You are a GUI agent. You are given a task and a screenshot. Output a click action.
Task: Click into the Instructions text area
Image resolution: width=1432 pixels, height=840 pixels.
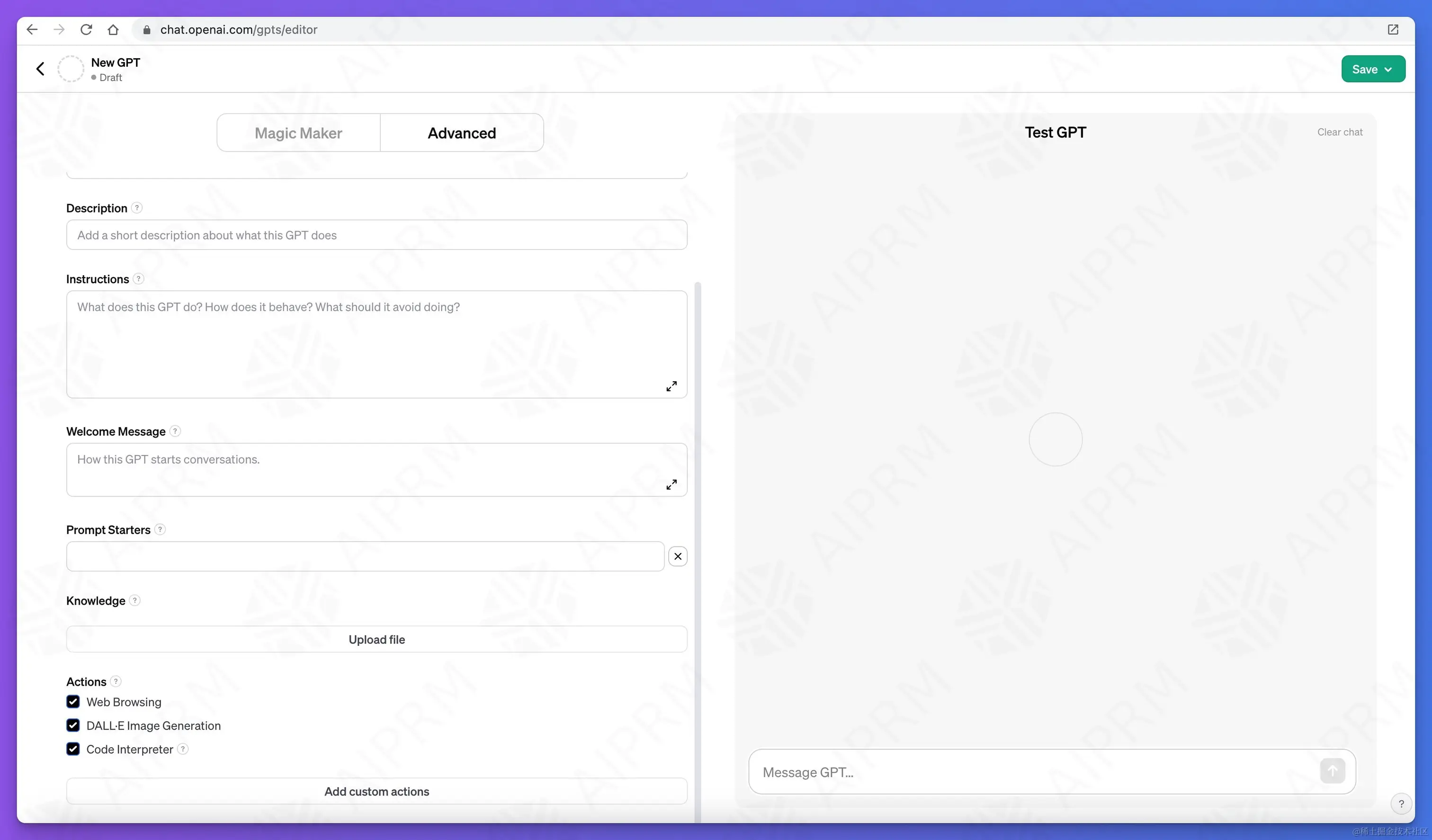click(376, 344)
